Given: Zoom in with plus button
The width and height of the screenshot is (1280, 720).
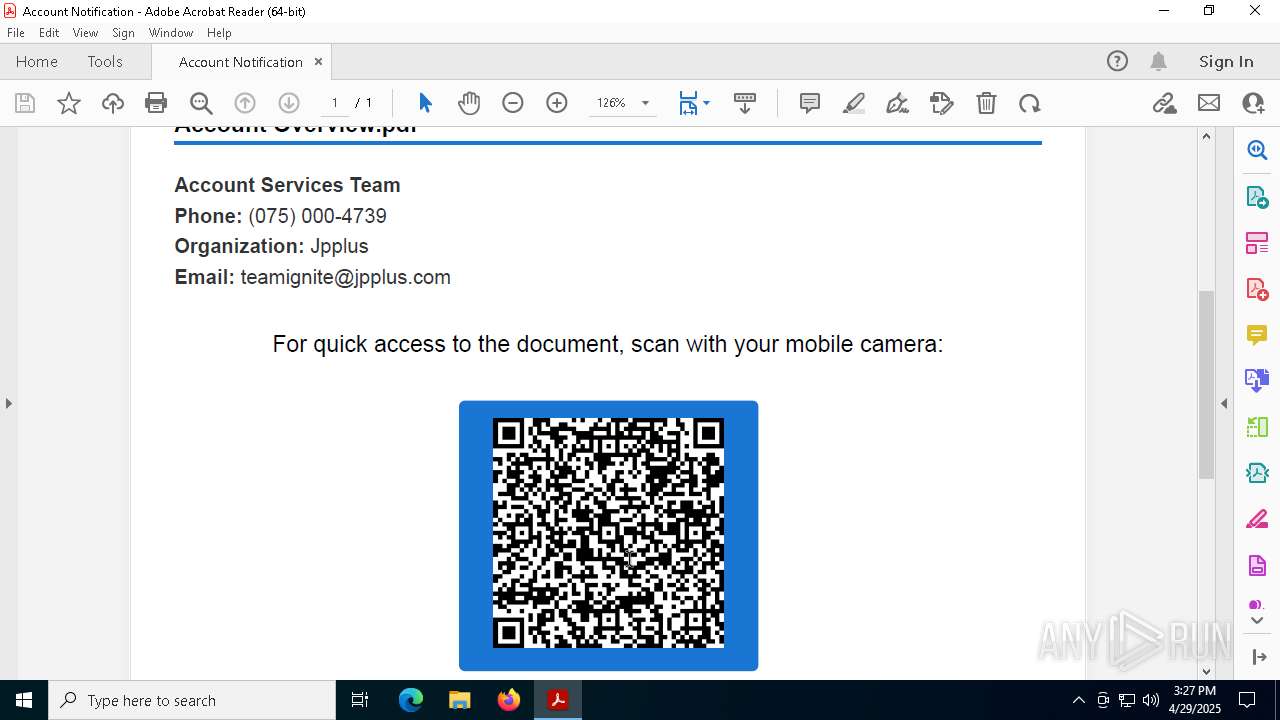Looking at the screenshot, I should pos(557,103).
